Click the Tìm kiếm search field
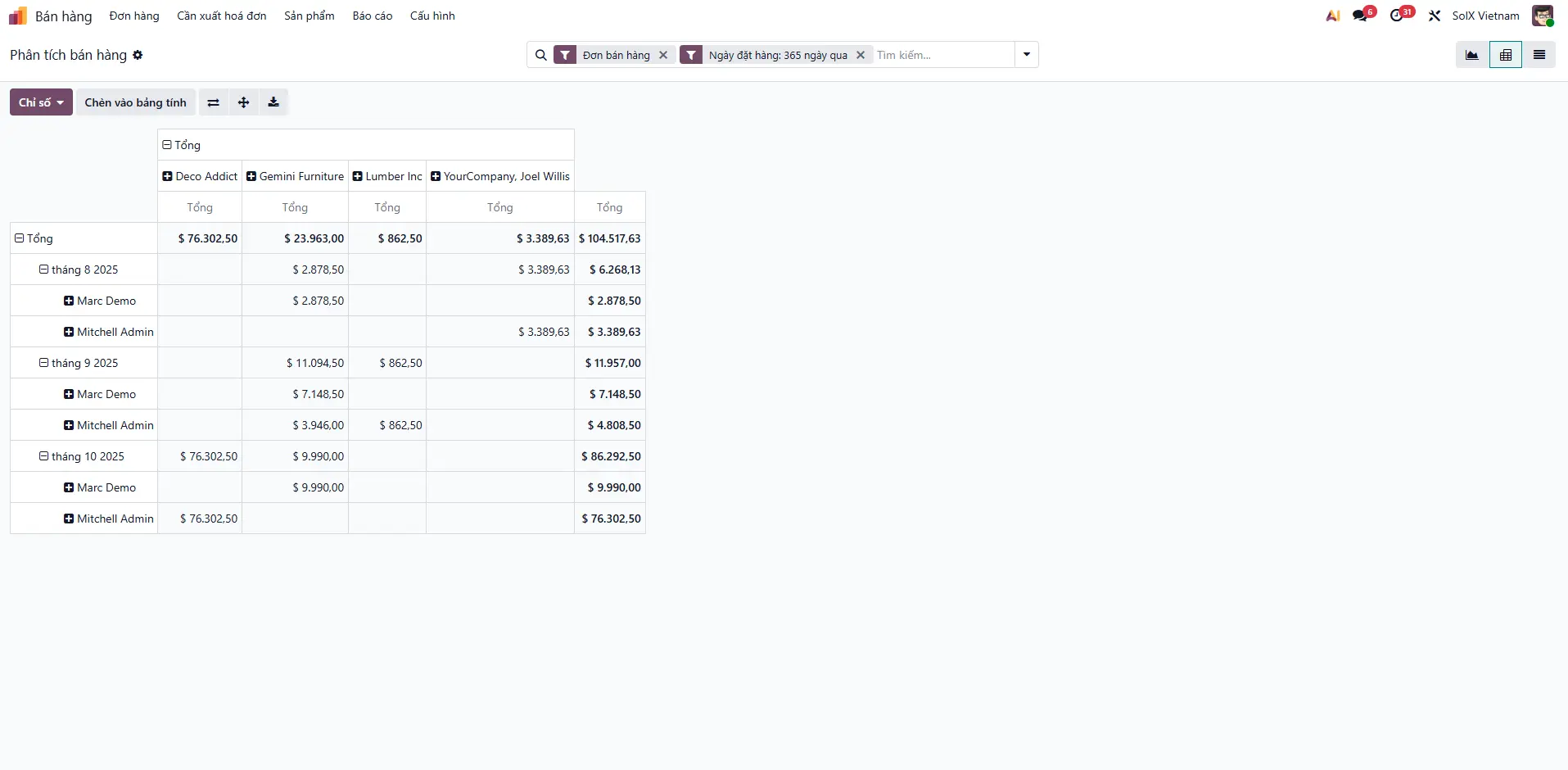Image resolution: width=1568 pixels, height=770 pixels. 942,55
